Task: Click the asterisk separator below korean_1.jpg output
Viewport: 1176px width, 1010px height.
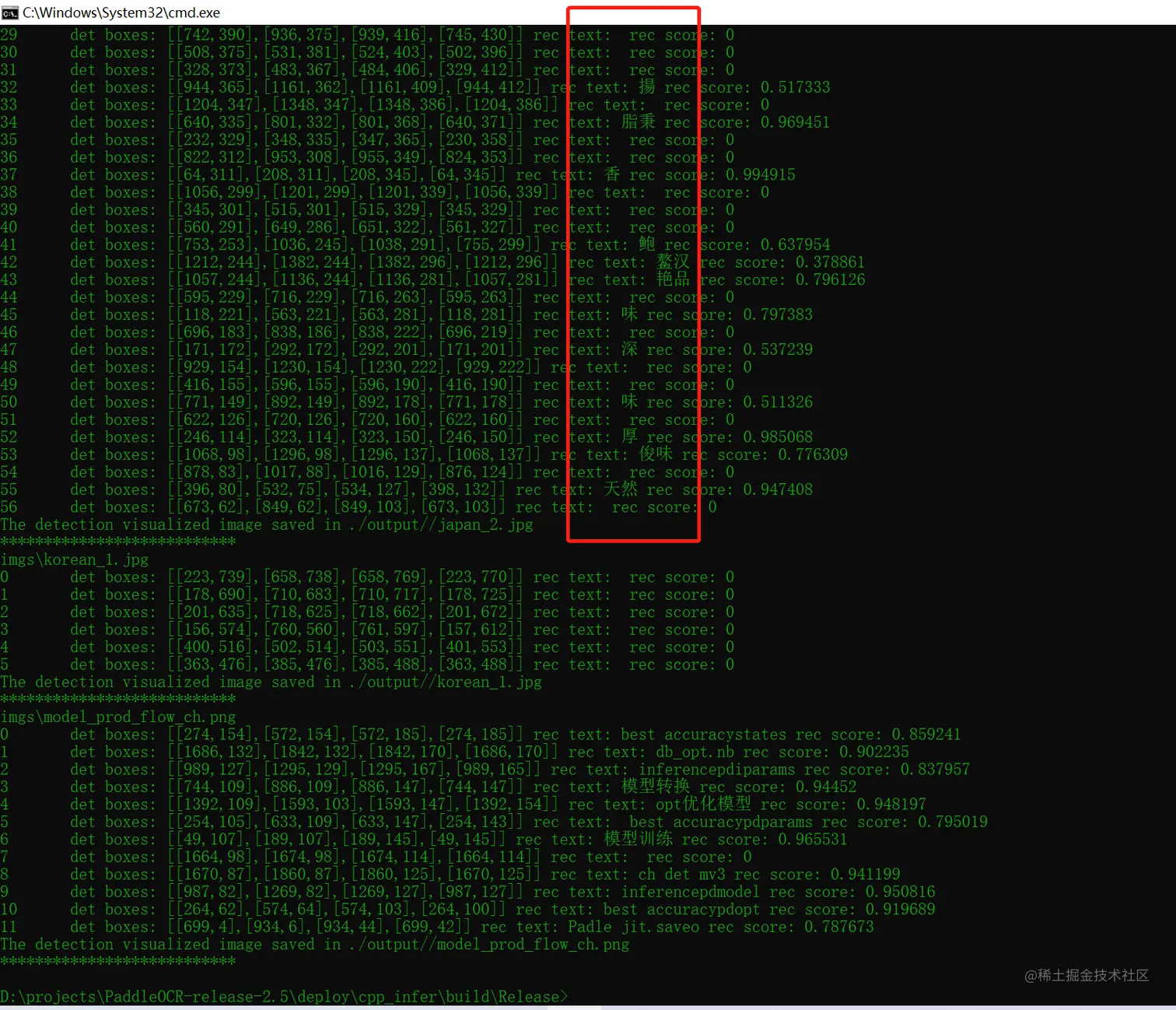Action: [x=118, y=699]
